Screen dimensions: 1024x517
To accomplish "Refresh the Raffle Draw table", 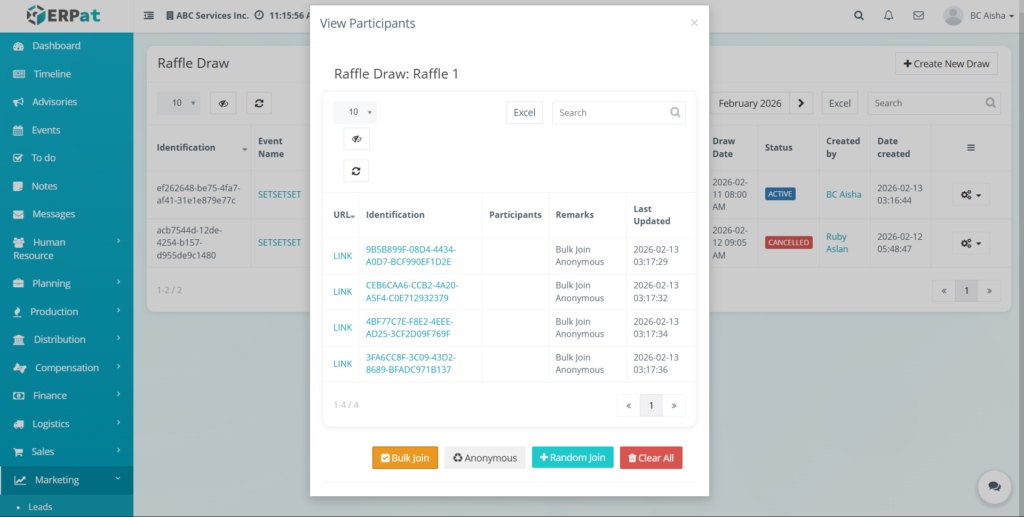I will click(259, 103).
